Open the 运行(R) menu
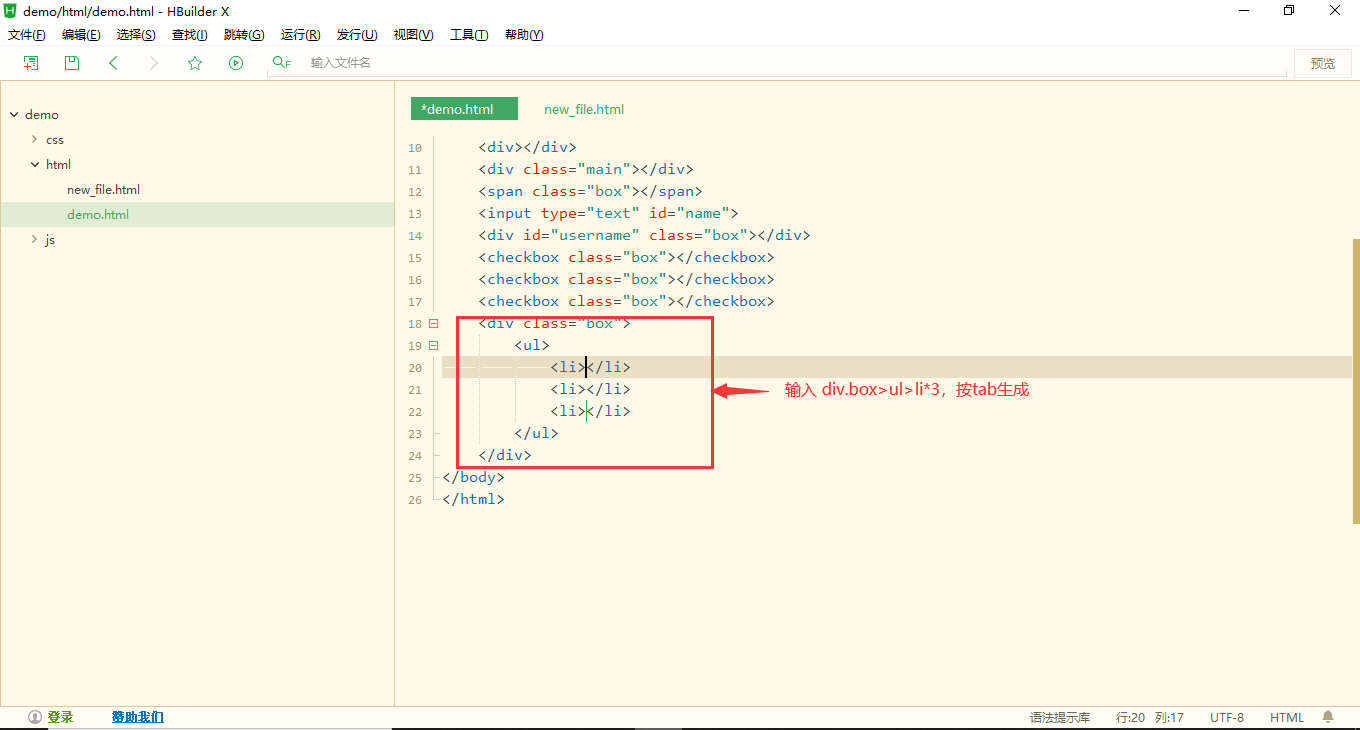 click(x=300, y=35)
